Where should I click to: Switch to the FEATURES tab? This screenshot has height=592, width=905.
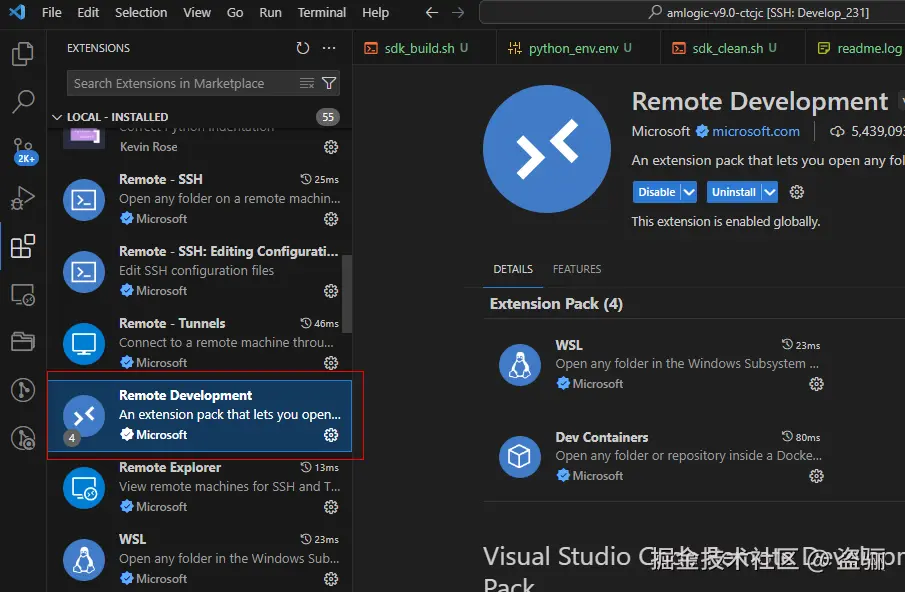tap(576, 269)
